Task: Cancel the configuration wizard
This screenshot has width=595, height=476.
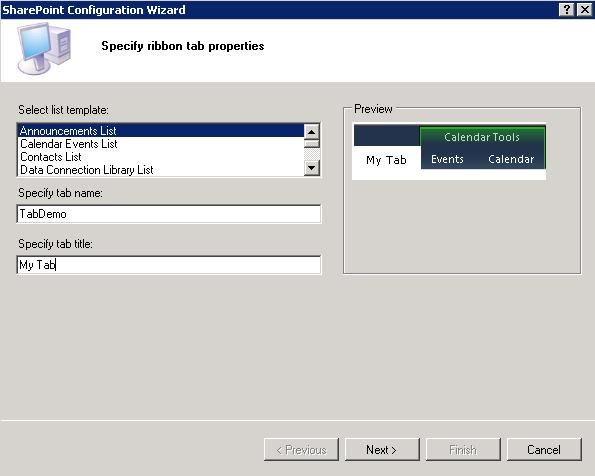Action: [x=544, y=450]
